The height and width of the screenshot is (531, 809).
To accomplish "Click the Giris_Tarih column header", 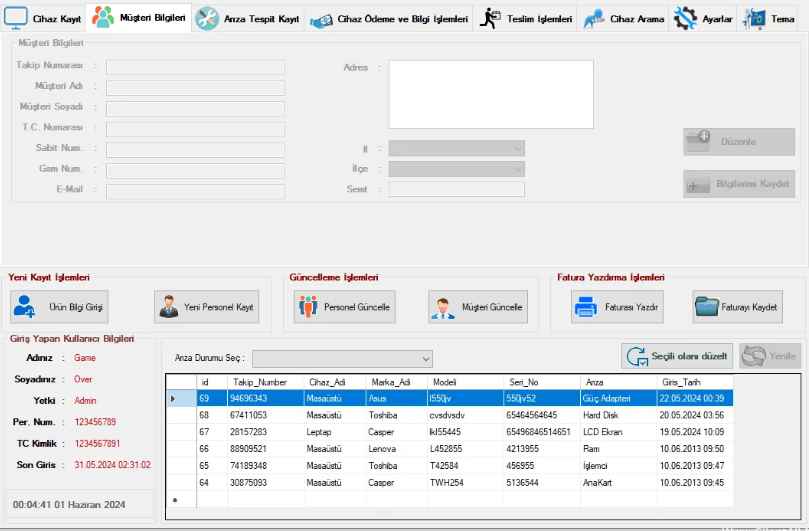I will [694, 382].
